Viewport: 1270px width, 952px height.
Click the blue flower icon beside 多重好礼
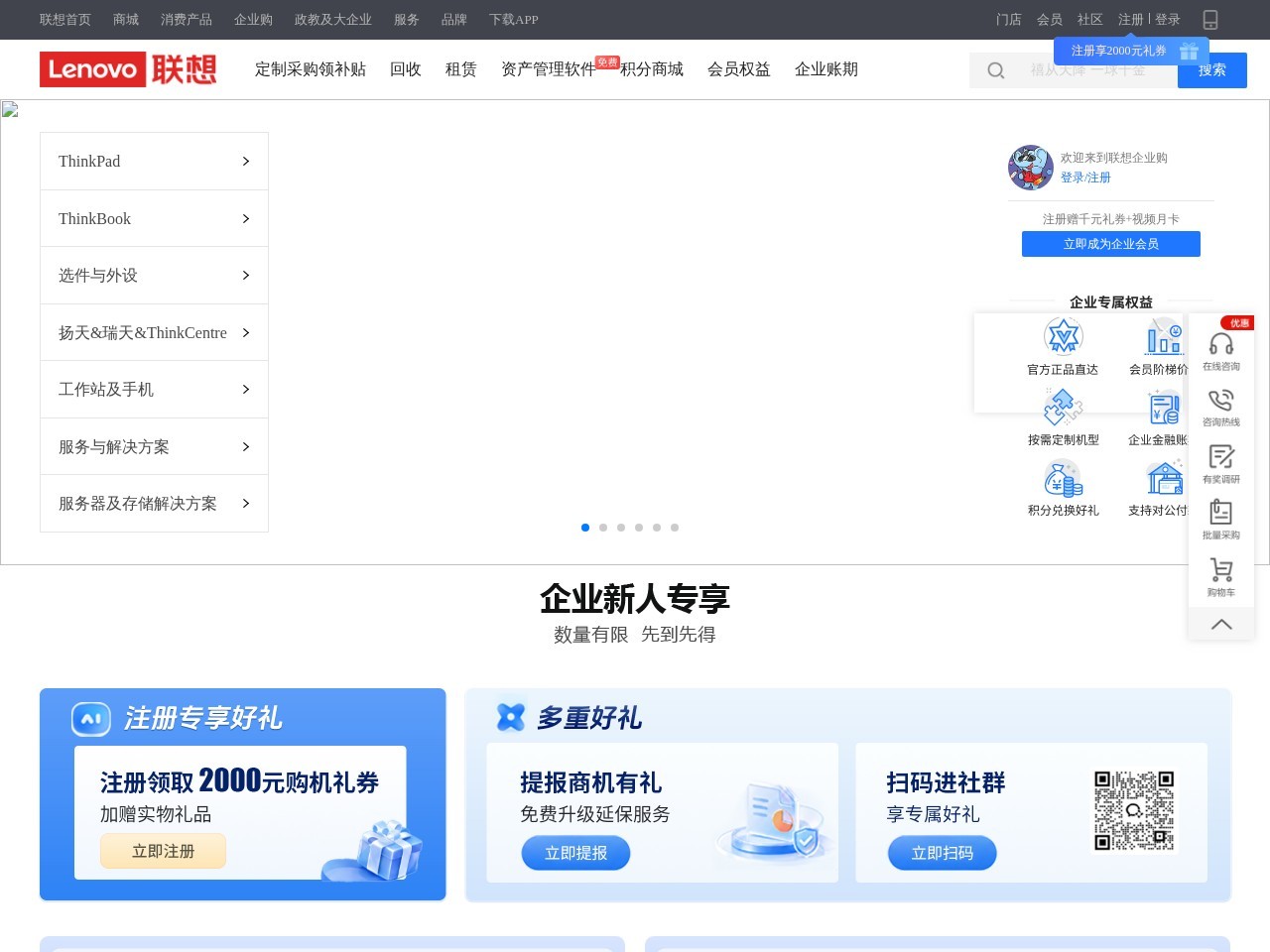coord(510,717)
